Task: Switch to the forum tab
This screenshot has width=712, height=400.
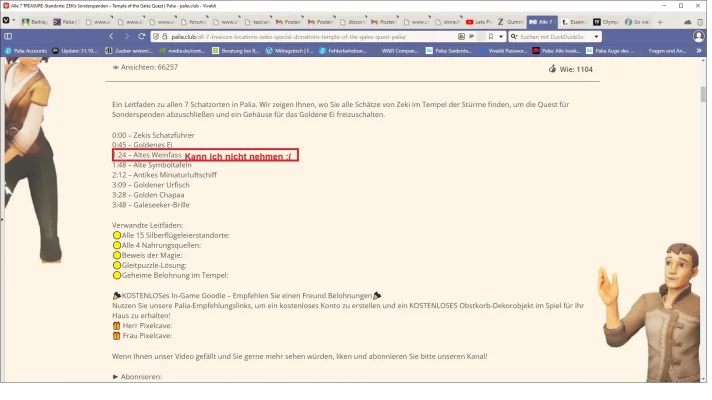Action: click(x=193, y=22)
